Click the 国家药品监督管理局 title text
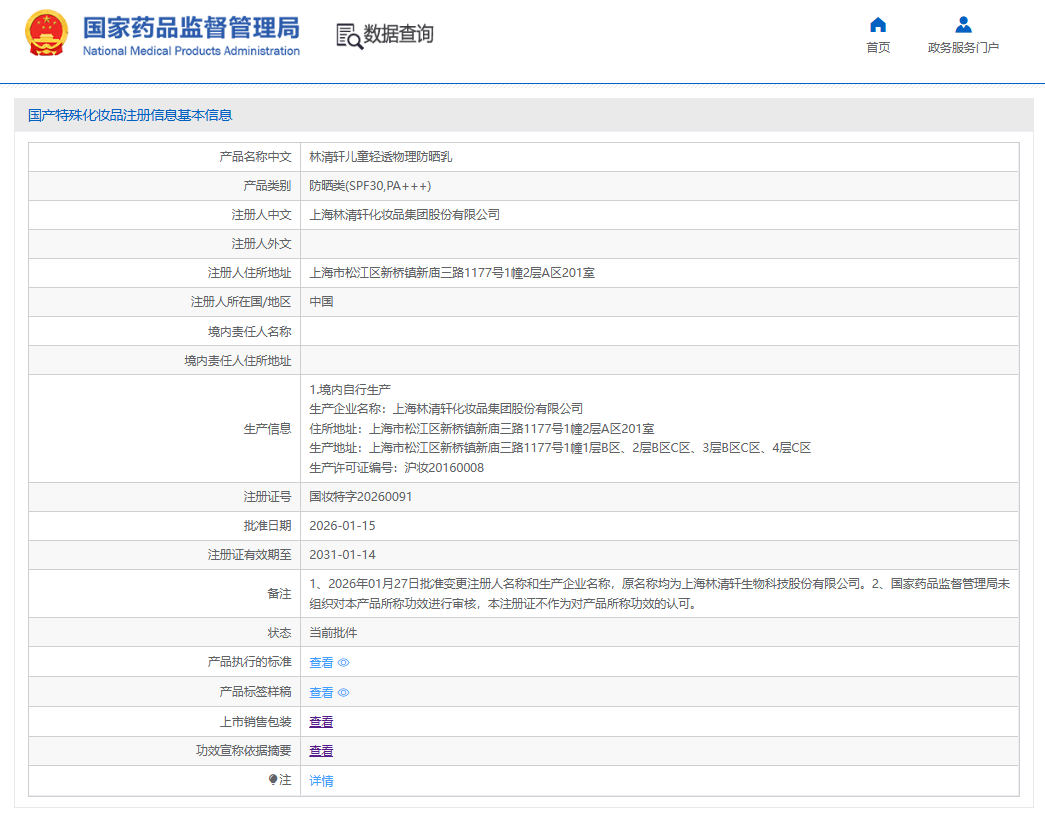This screenshot has width=1045, height=813. click(x=190, y=28)
